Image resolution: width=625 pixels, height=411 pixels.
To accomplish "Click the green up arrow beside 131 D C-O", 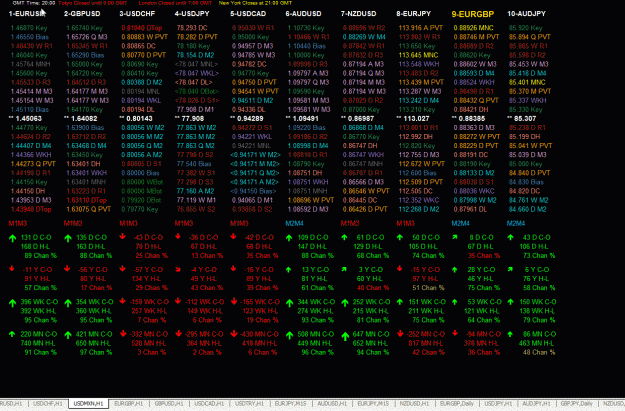I will coord(12,238).
